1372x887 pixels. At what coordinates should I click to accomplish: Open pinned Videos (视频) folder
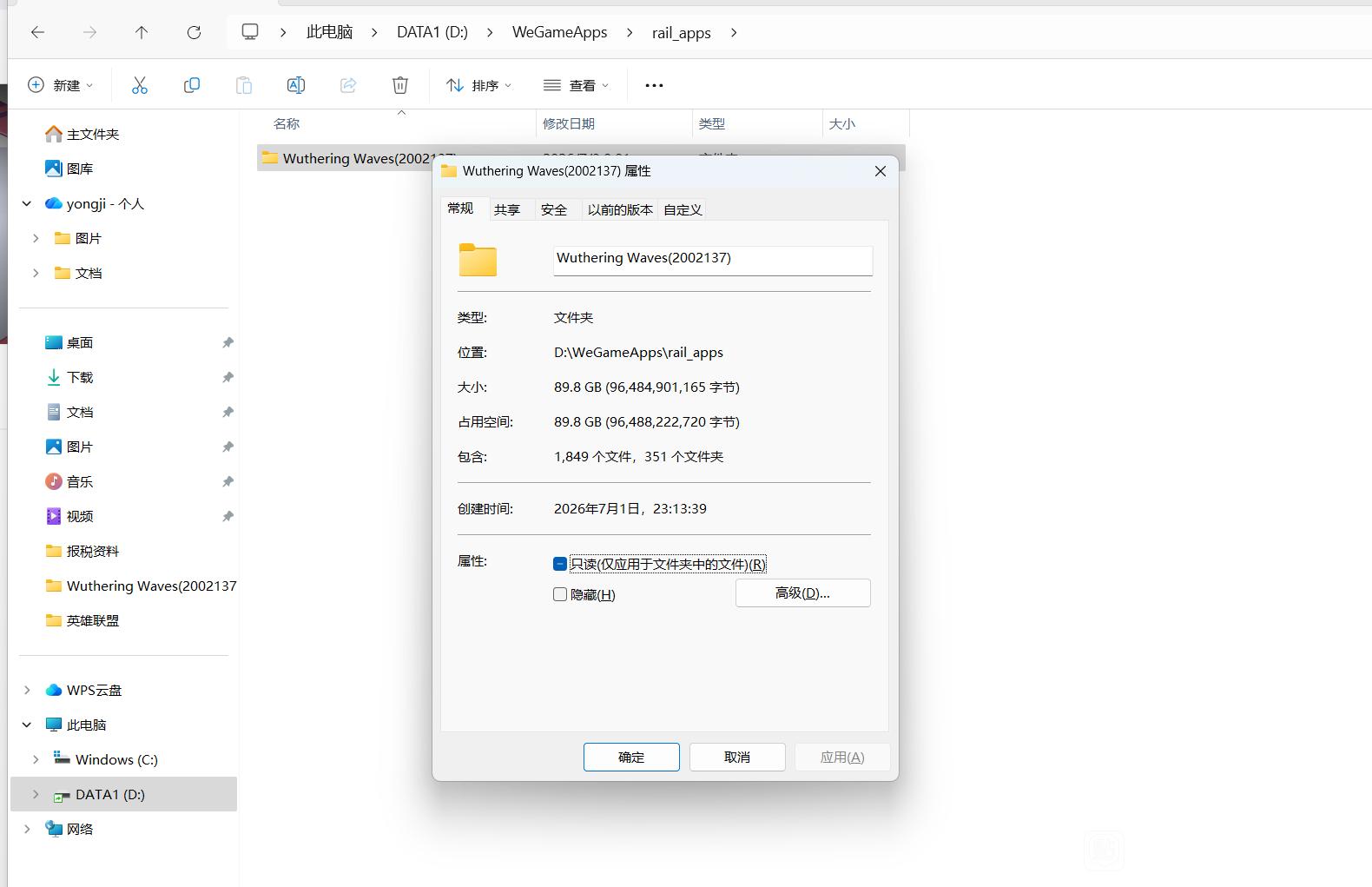(69, 516)
